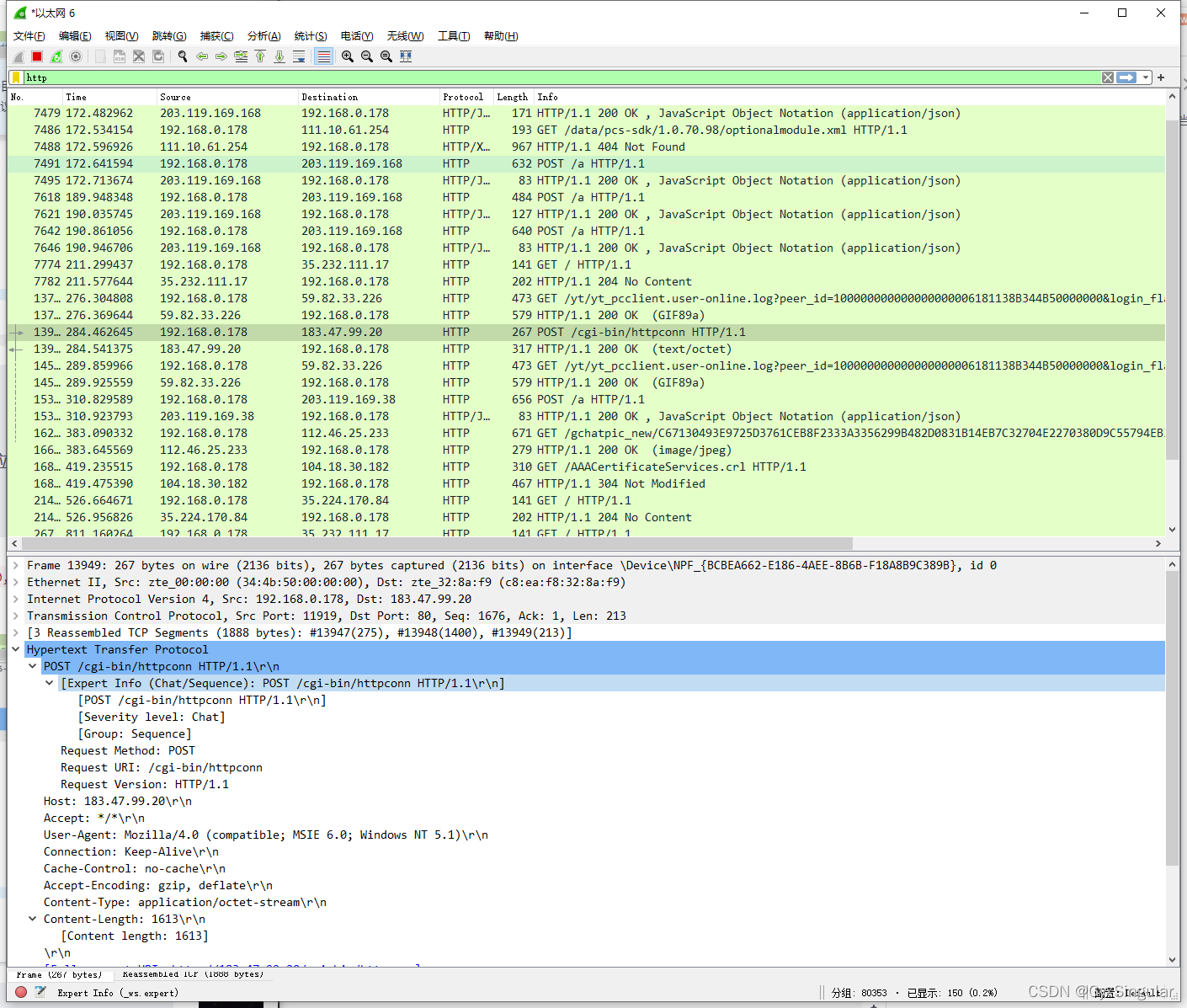The height and width of the screenshot is (1008, 1187).
Task: Zoom in on packet text
Action: (348, 56)
